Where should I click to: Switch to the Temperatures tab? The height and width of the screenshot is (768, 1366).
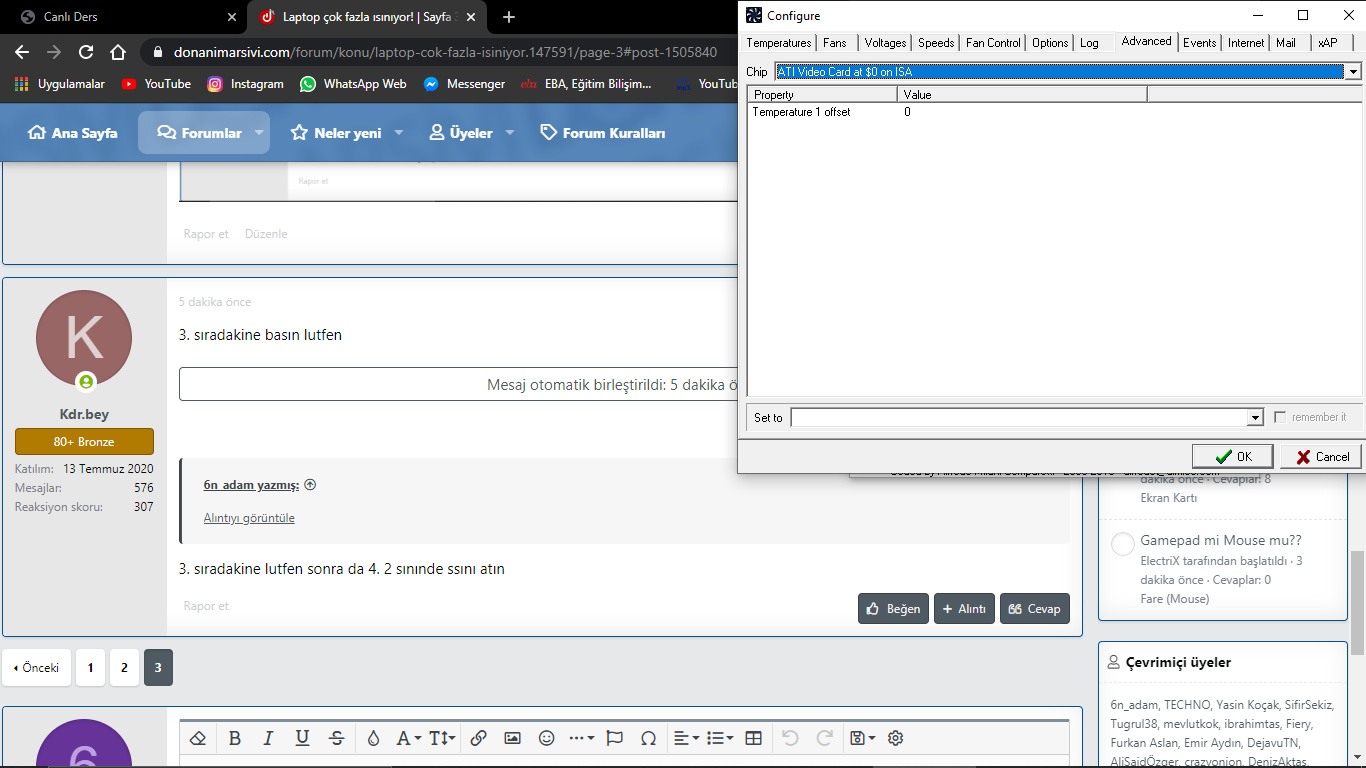click(779, 43)
